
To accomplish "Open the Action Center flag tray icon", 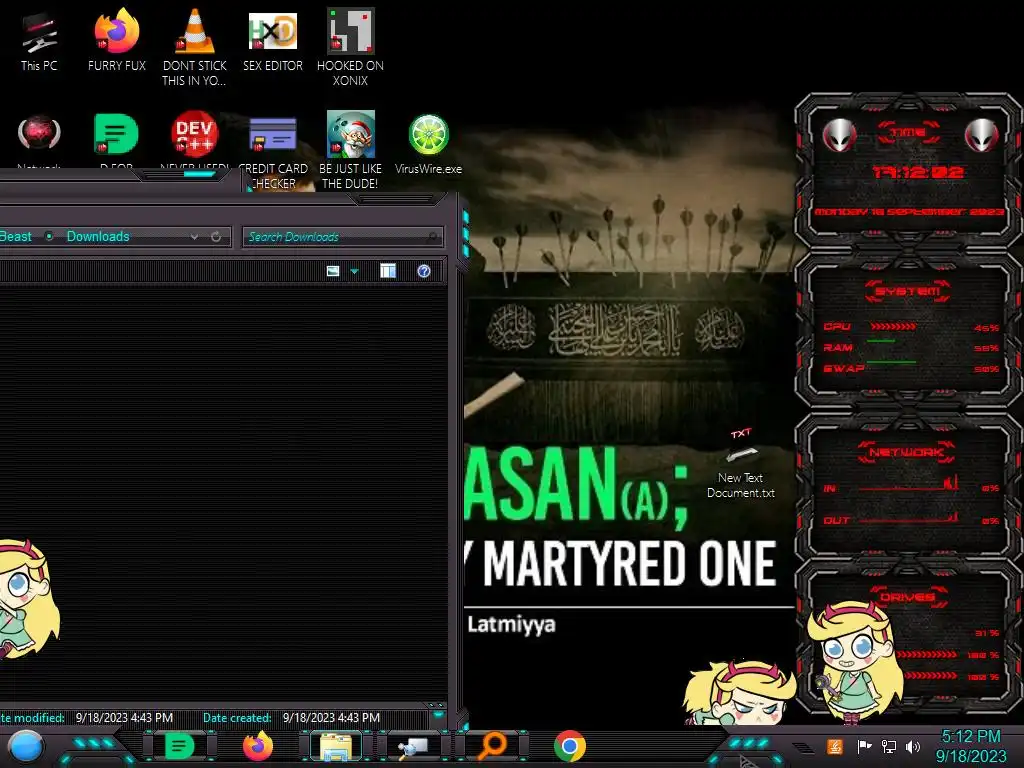I will (864, 746).
